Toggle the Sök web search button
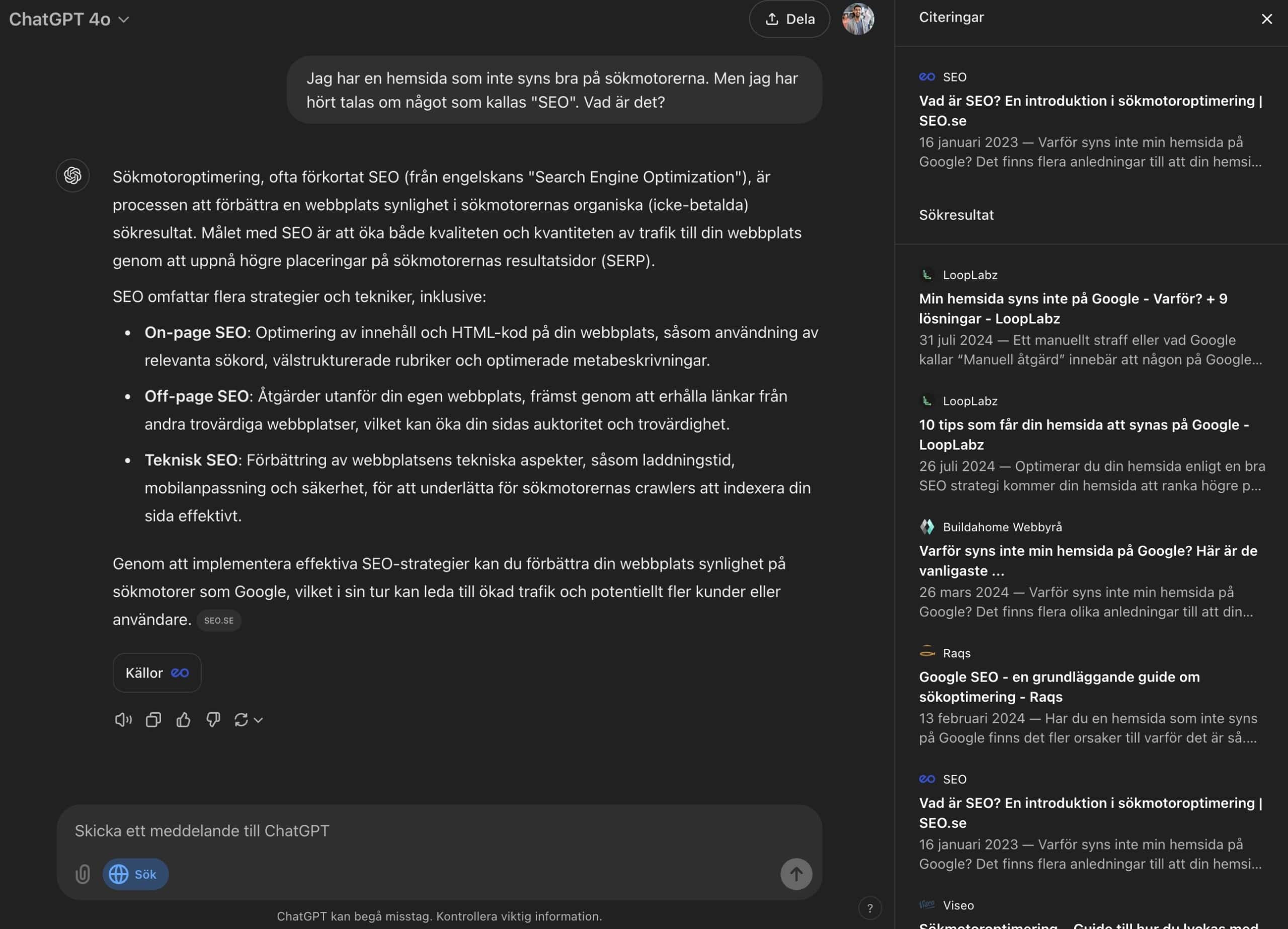1288x929 pixels. click(x=135, y=874)
